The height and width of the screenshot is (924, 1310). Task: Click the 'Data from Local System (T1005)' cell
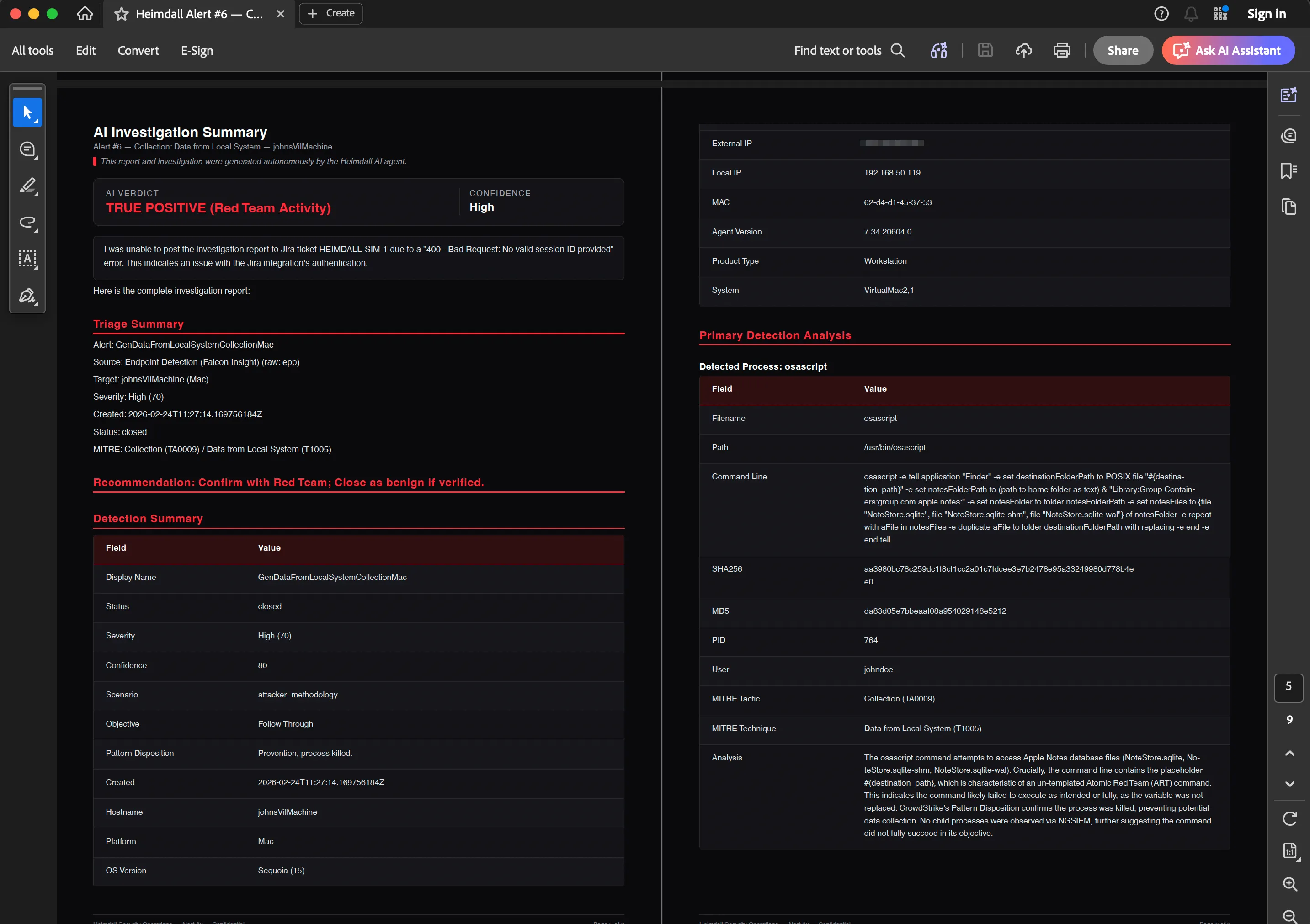coord(922,728)
